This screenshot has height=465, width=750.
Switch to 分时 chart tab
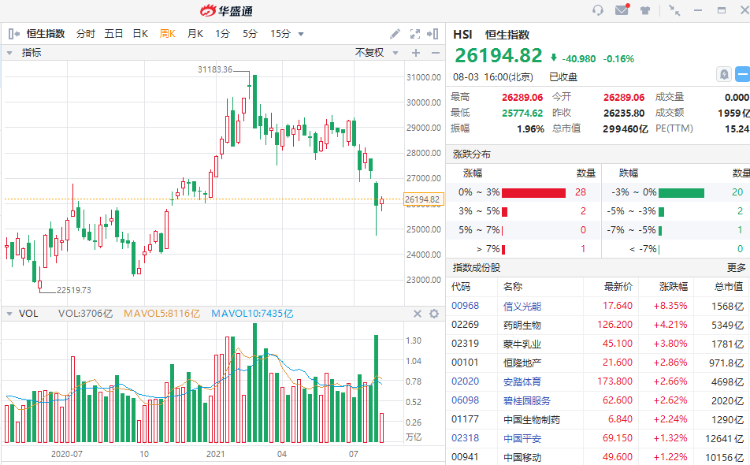(x=86, y=34)
